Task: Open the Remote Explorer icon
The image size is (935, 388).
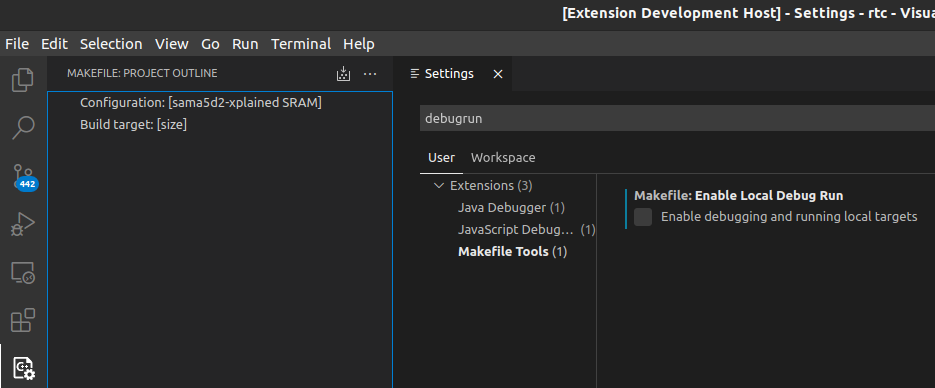Action: (23, 272)
